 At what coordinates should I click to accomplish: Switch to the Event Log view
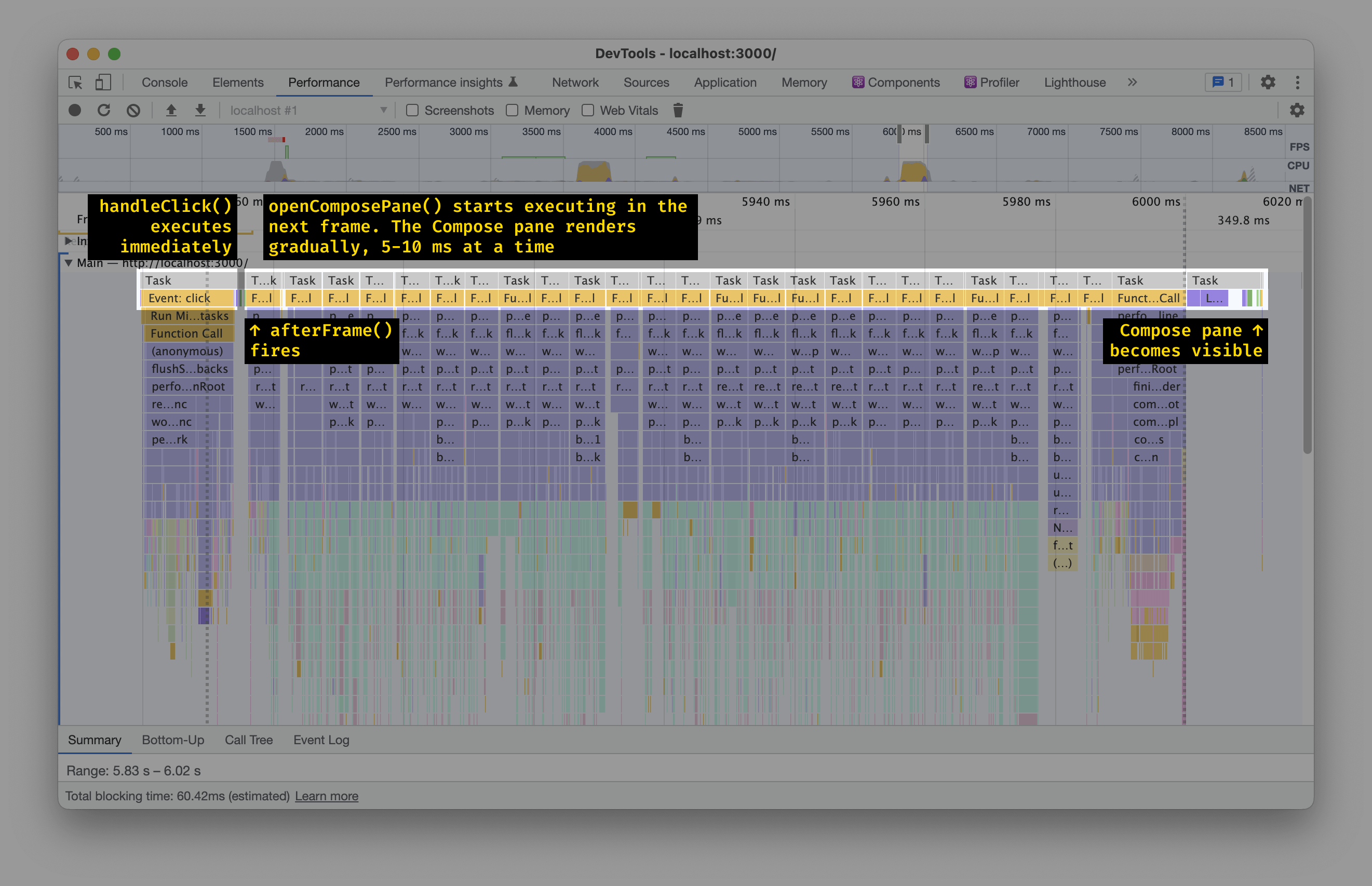click(321, 740)
